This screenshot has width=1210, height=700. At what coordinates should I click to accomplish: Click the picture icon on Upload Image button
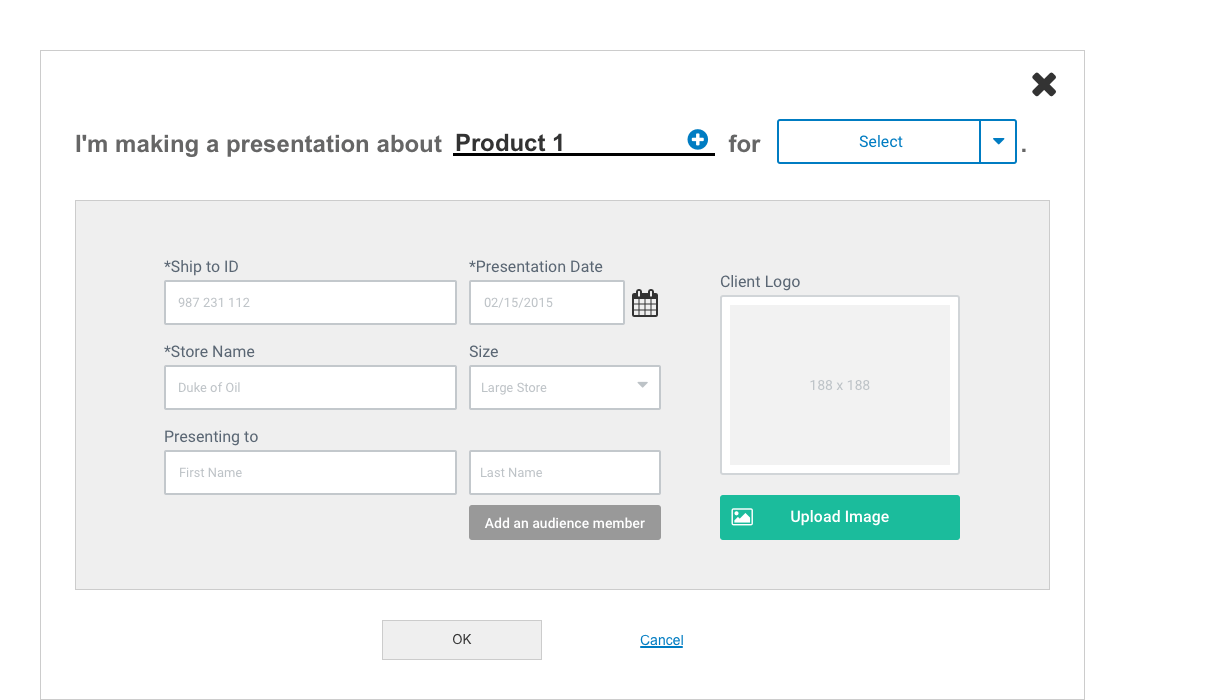pos(742,517)
